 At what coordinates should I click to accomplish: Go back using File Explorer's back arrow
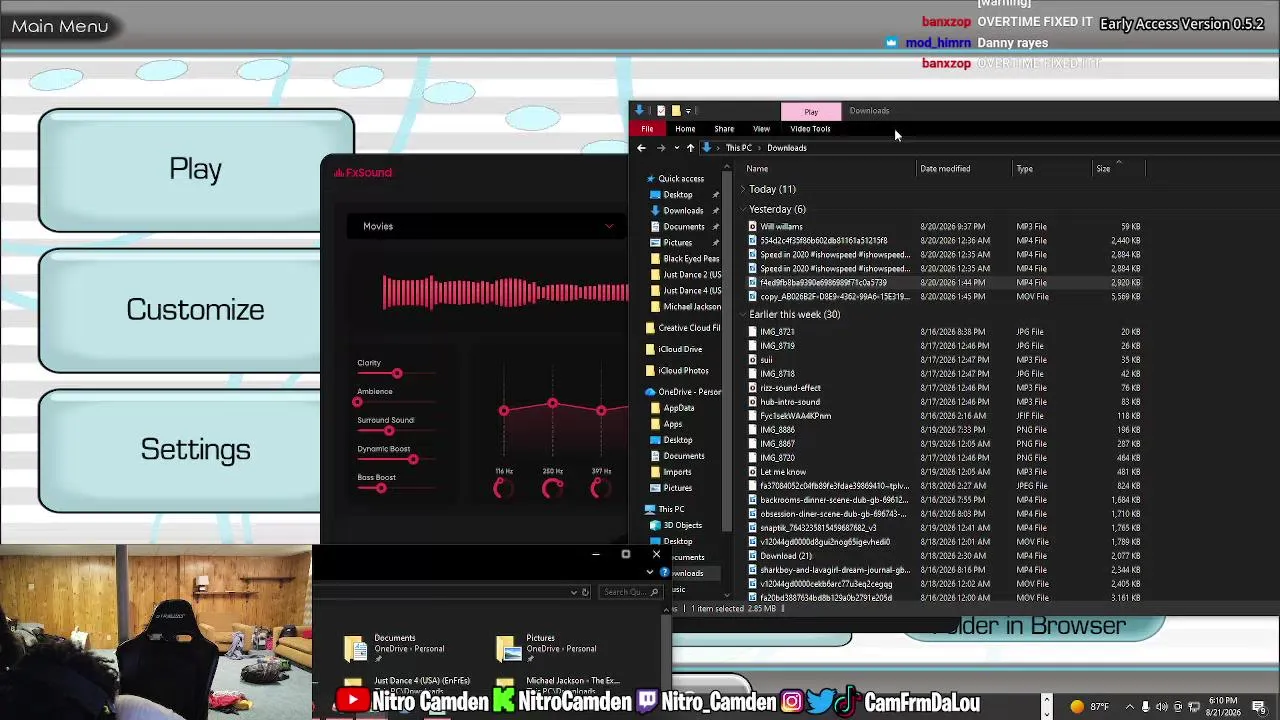click(641, 148)
